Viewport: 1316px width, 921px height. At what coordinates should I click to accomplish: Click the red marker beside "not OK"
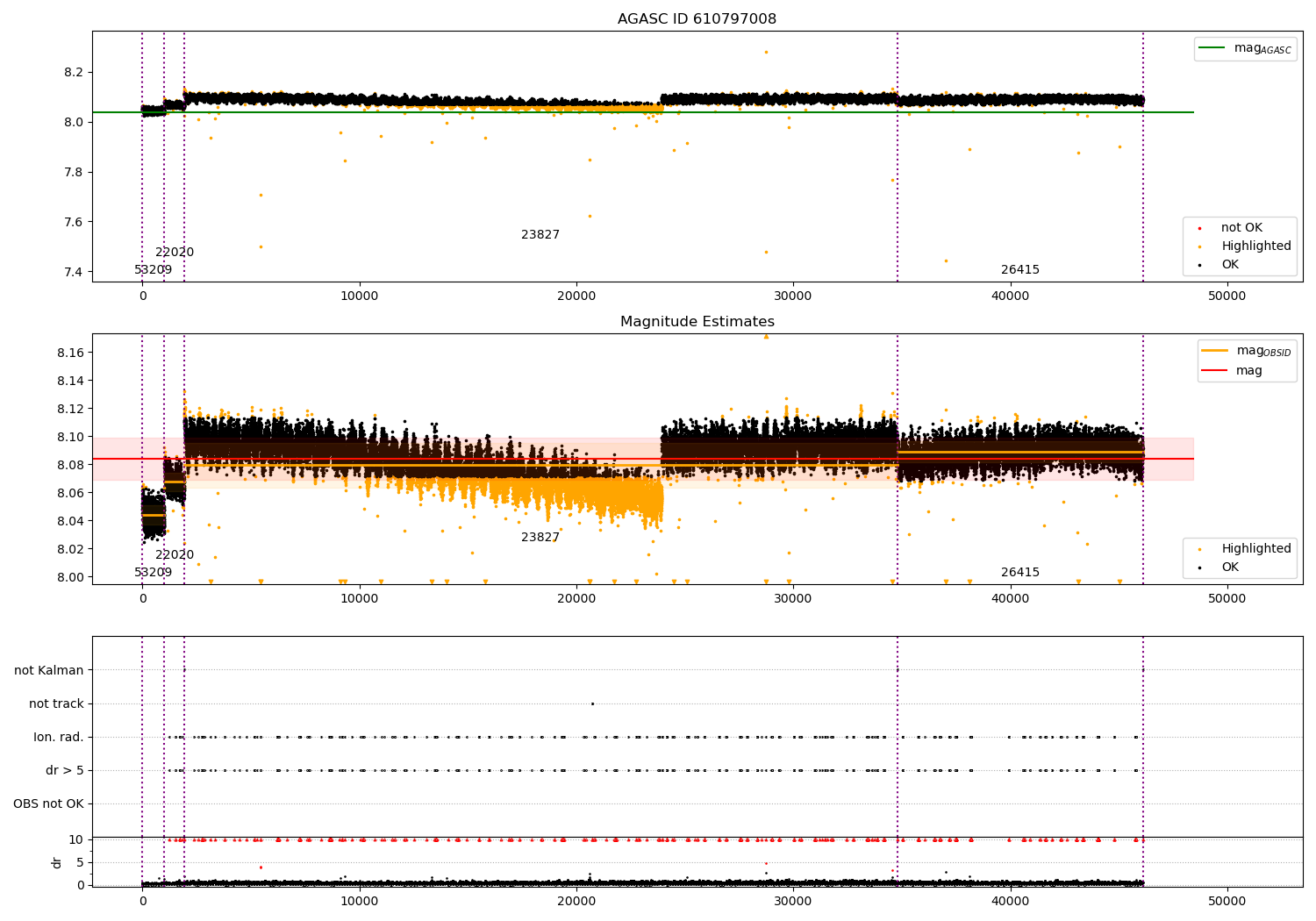point(1199,229)
